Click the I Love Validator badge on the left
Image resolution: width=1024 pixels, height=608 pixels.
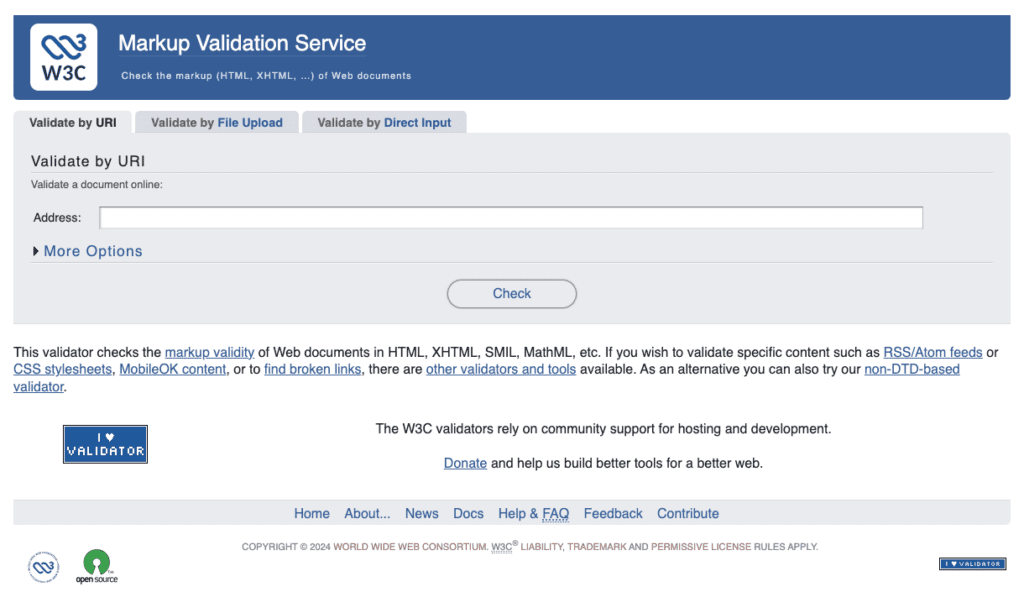pos(105,444)
